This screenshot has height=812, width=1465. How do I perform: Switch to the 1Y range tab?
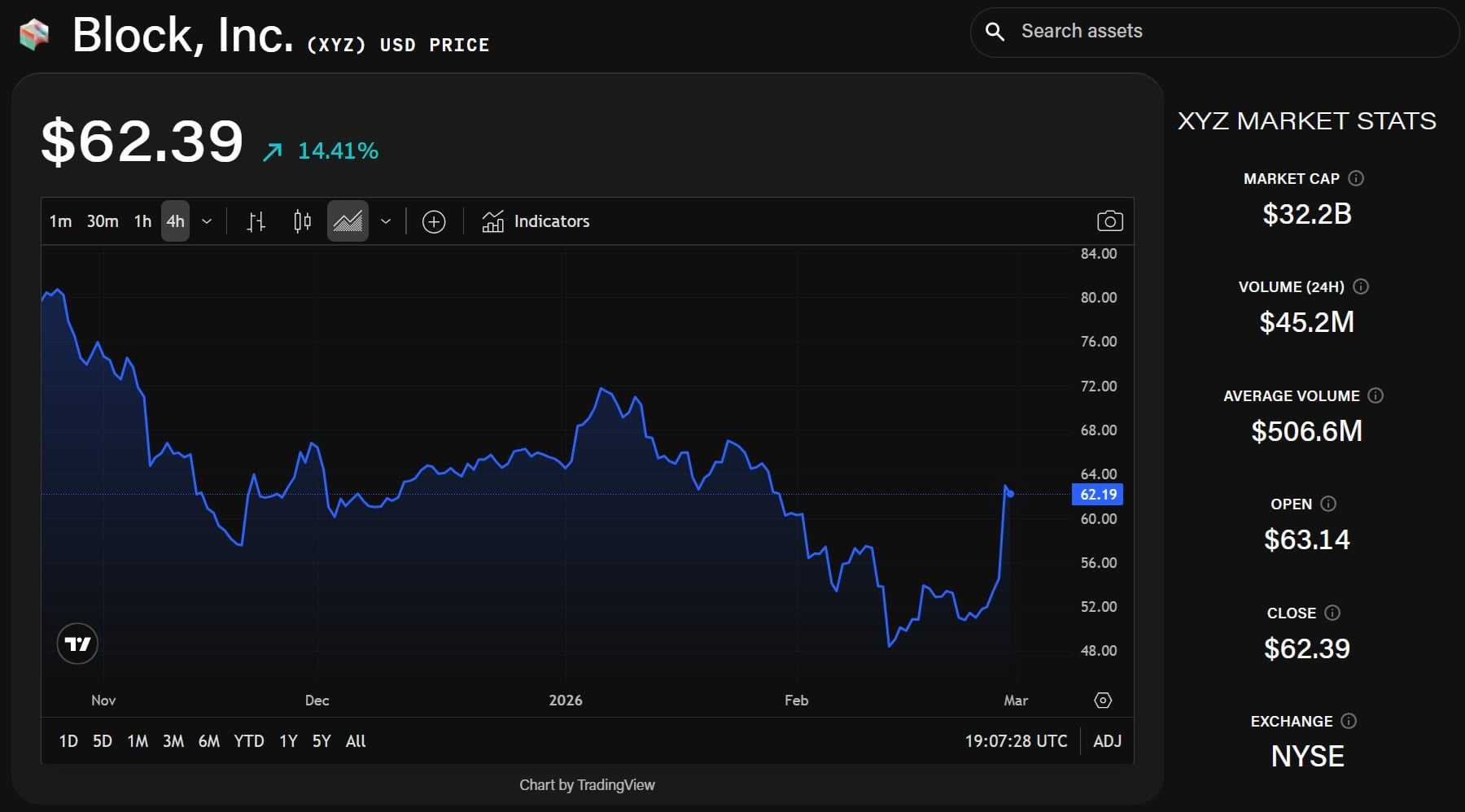click(287, 741)
